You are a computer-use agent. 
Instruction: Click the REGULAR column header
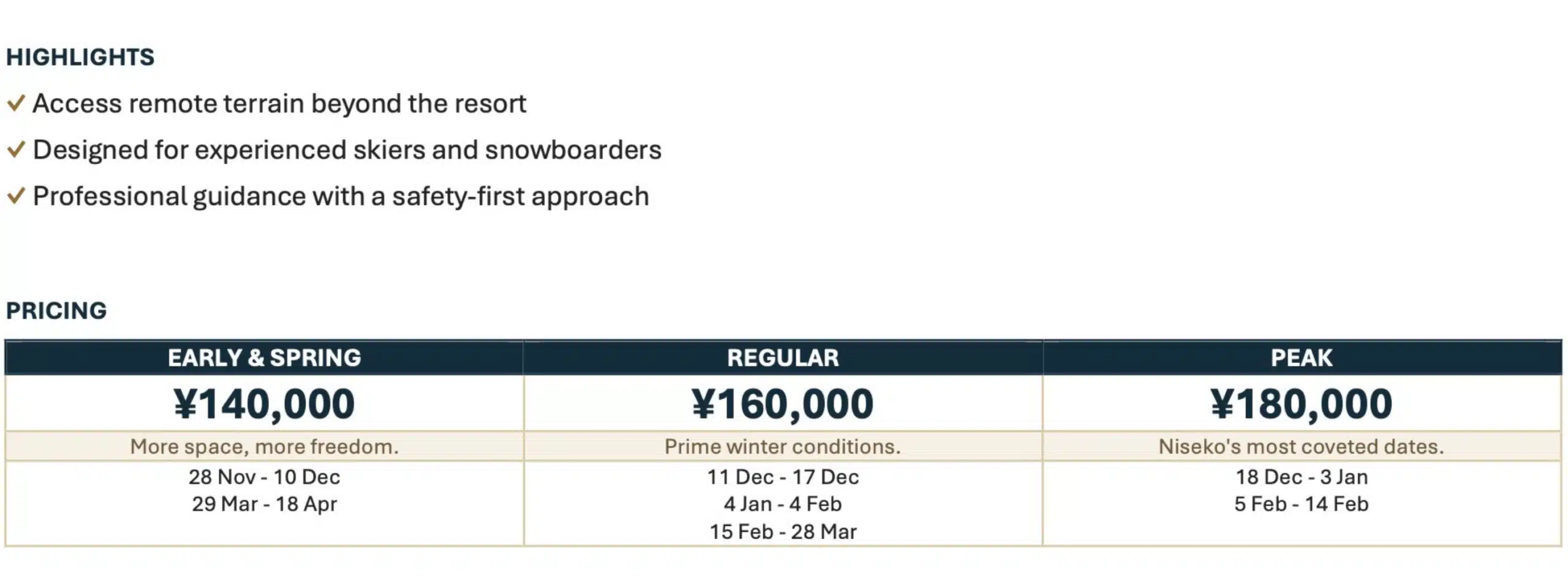(783, 358)
